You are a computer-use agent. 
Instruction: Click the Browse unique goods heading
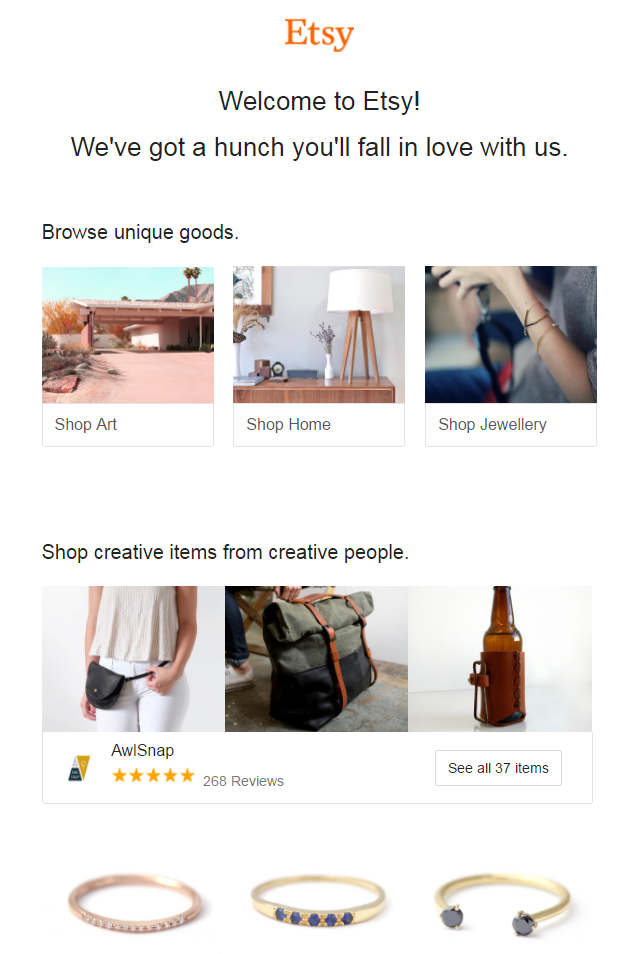pyautogui.click(x=140, y=233)
